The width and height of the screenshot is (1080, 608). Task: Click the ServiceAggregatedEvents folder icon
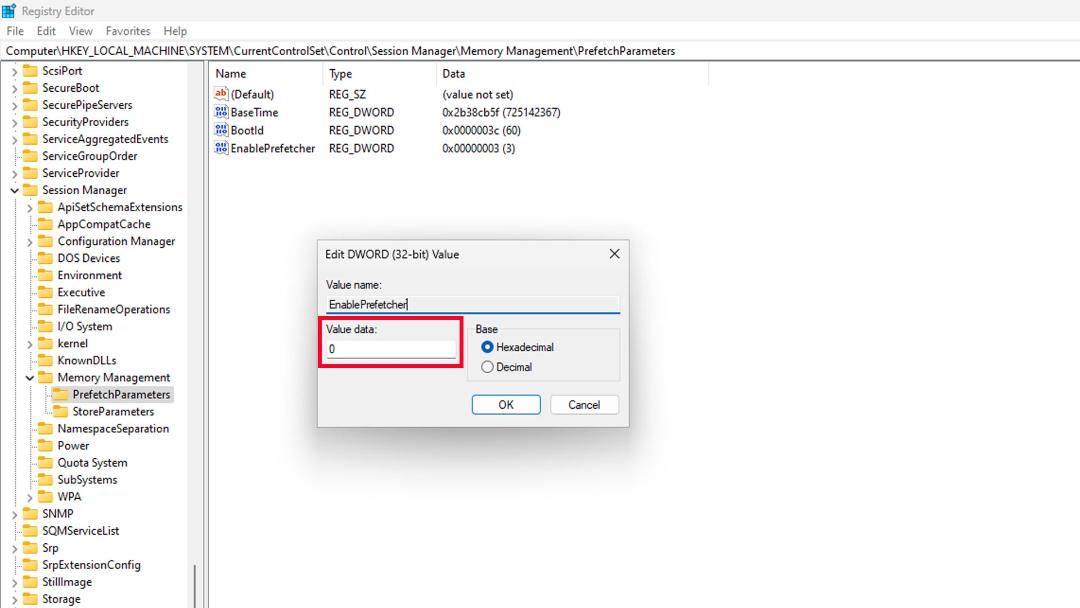click(x=30, y=139)
